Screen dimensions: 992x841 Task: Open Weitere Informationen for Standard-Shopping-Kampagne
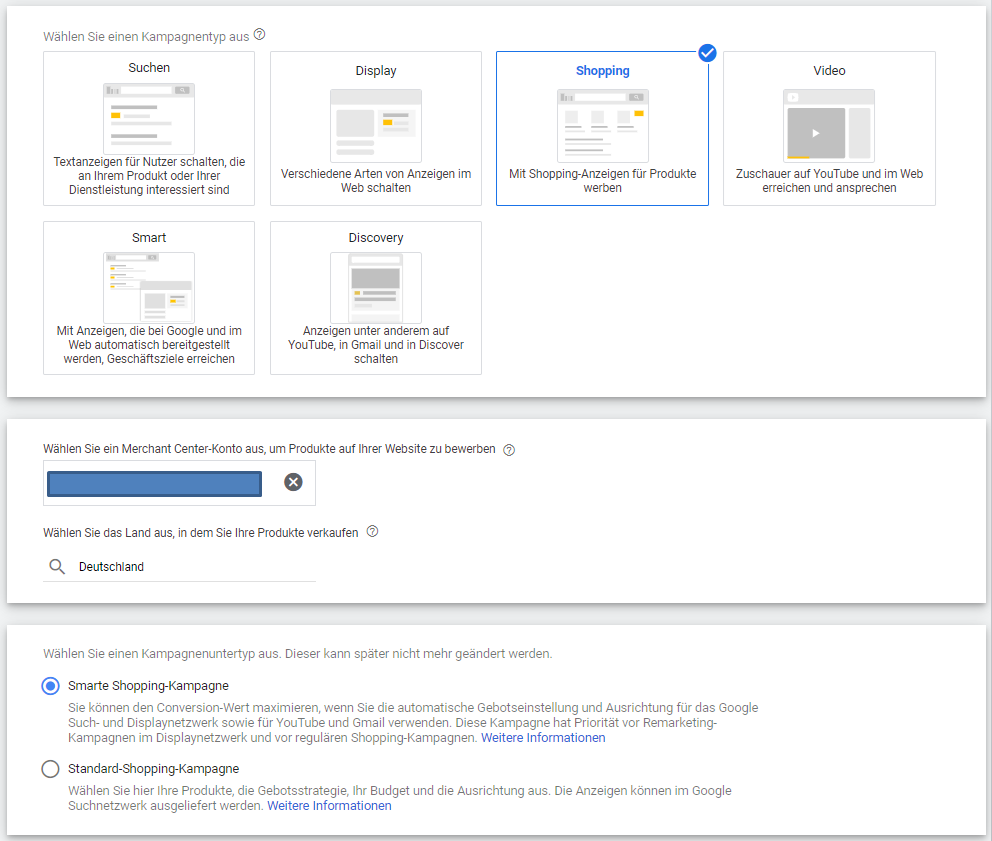pos(329,806)
